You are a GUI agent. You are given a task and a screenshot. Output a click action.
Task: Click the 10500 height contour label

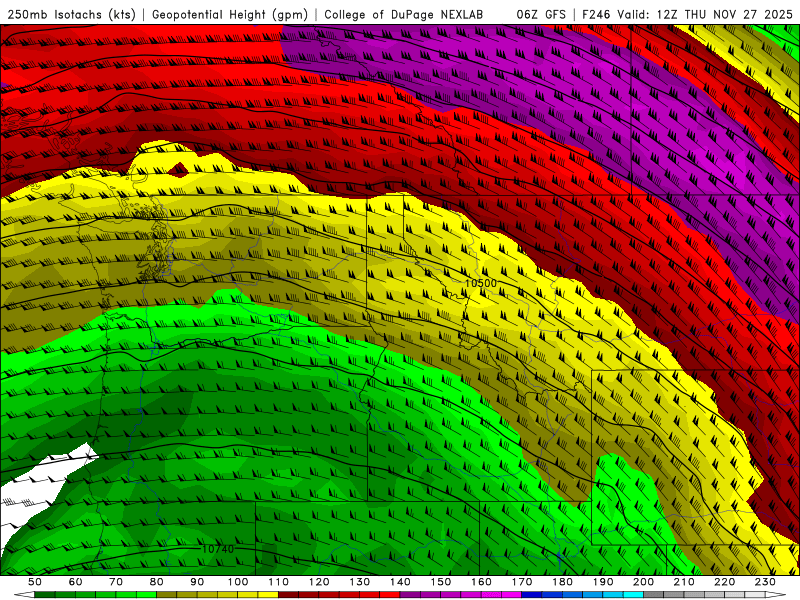pyautogui.click(x=481, y=283)
